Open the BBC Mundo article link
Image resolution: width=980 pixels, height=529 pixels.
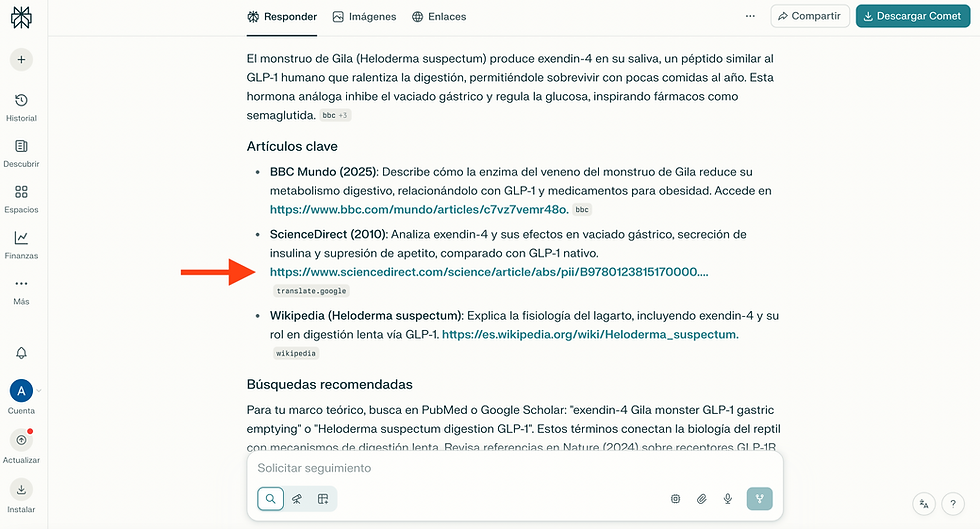pyautogui.click(x=419, y=209)
